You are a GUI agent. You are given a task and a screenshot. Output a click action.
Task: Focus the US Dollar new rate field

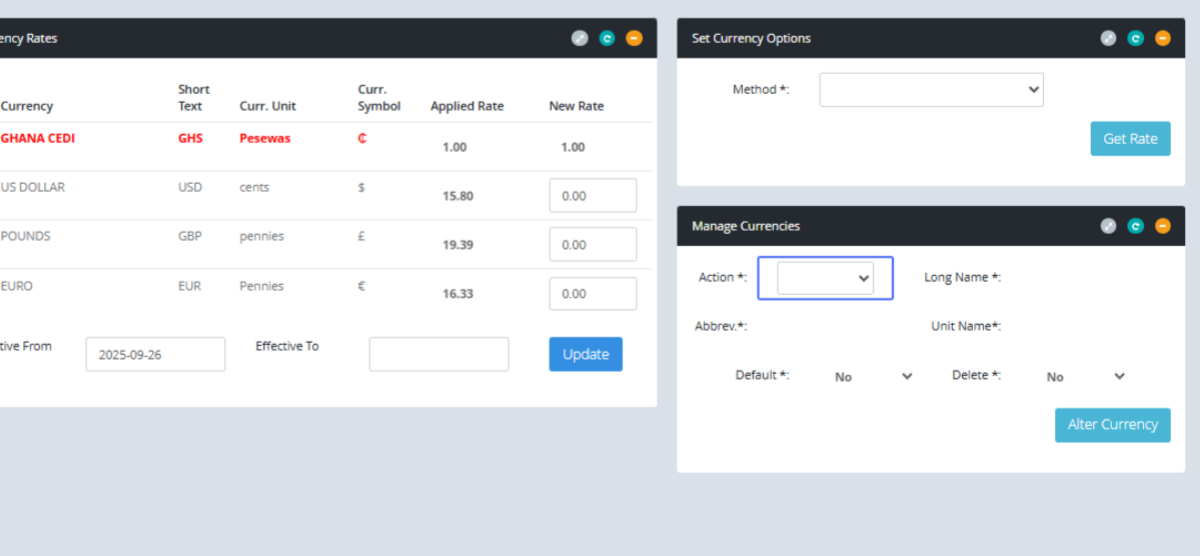coord(592,196)
